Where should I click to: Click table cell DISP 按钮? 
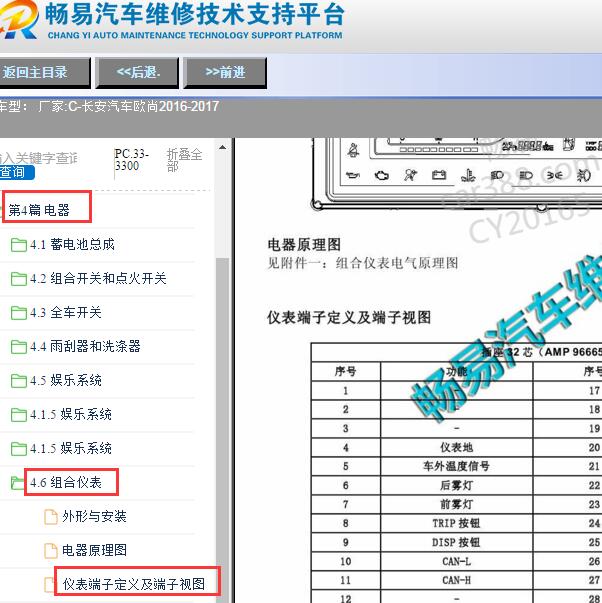(x=457, y=542)
